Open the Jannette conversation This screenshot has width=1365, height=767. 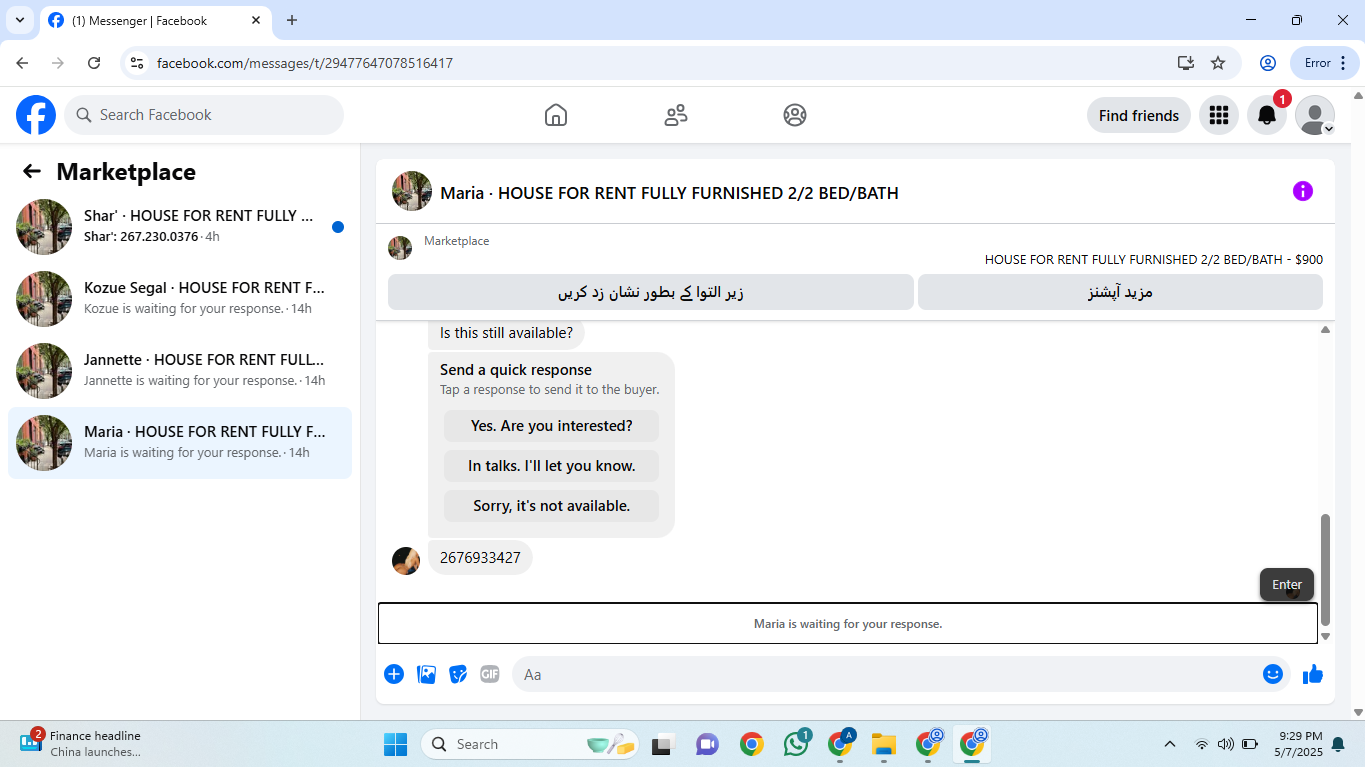pyautogui.click(x=180, y=371)
